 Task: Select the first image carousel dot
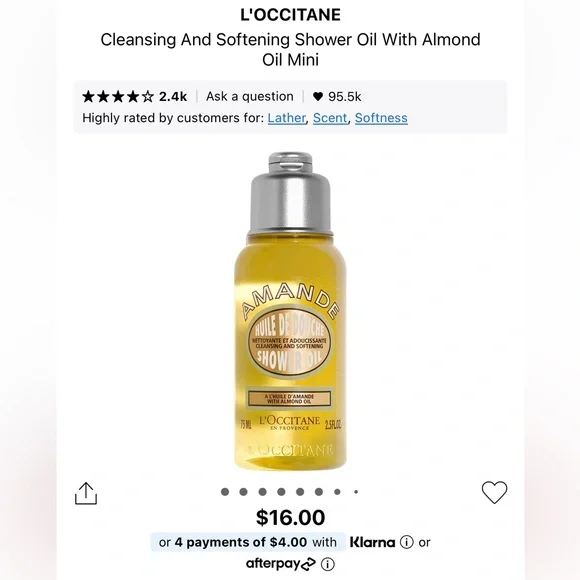[225, 492]
